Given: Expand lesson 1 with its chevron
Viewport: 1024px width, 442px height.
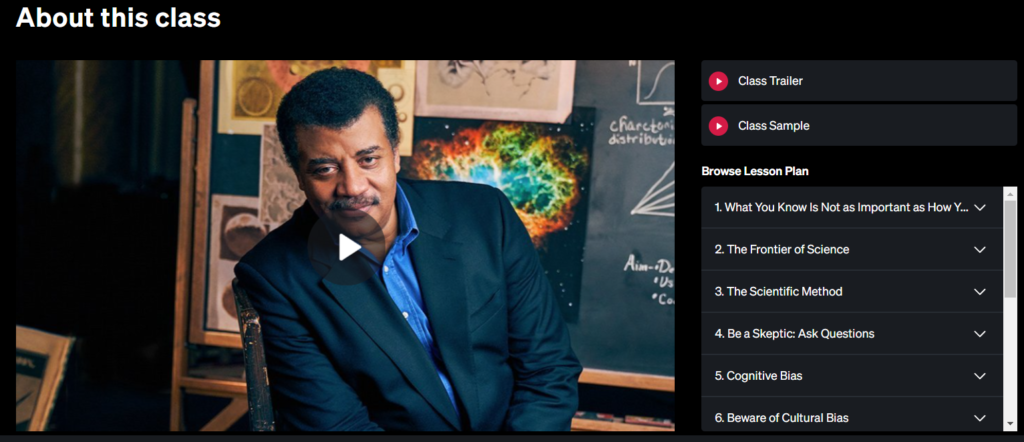Looking at the screenshot, I should (980, 208).
